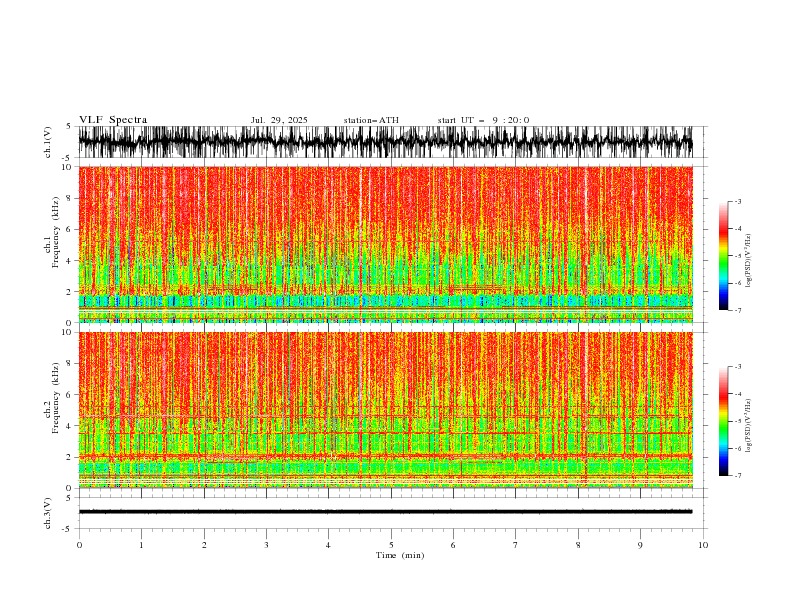Click the ch.1 spectrogram panel
792x612 pixels.
coord(385,244)
